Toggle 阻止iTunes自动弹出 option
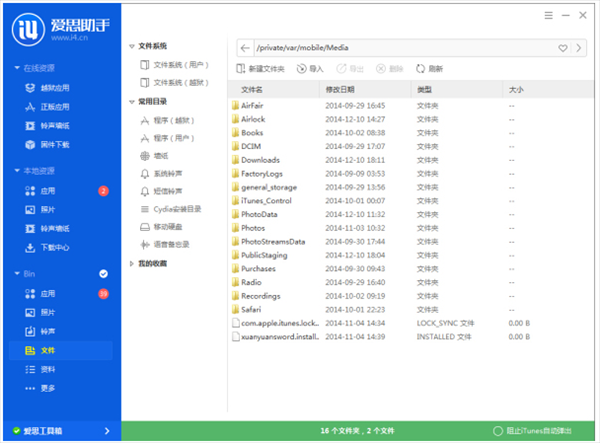Image resolution: width=600 pixels, height=443 pixels. tap(533, 431)
